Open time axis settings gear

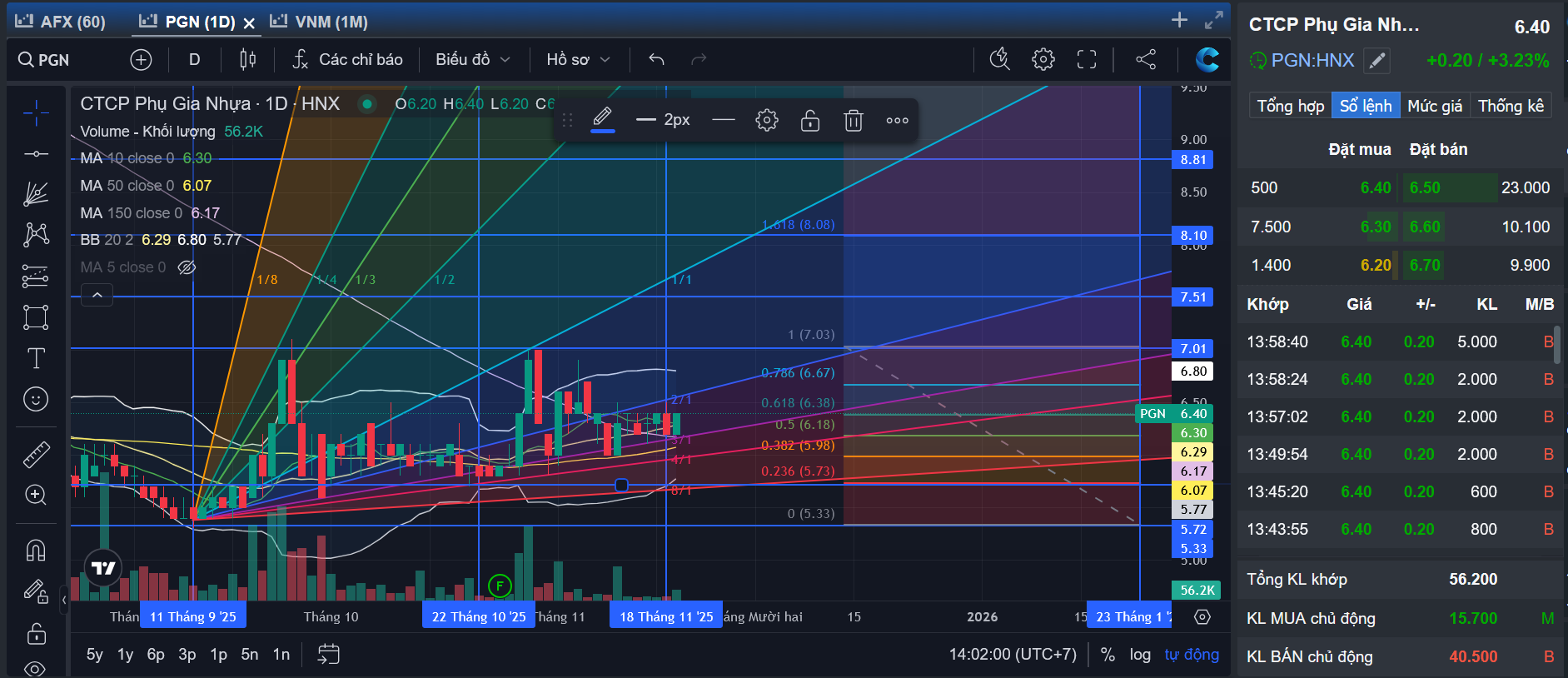click(x=1202, y=617)
